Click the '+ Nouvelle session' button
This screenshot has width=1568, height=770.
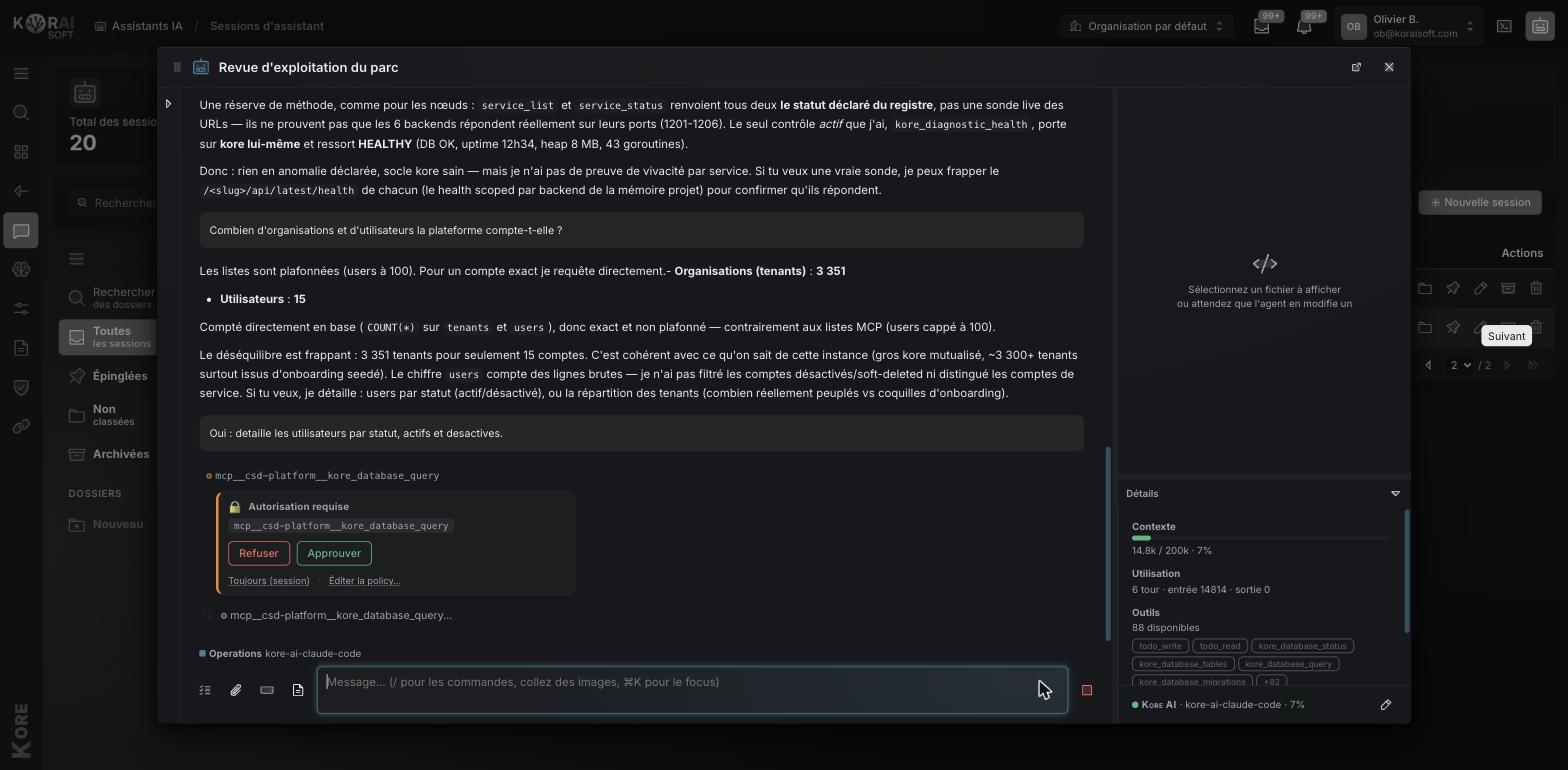1480,202
